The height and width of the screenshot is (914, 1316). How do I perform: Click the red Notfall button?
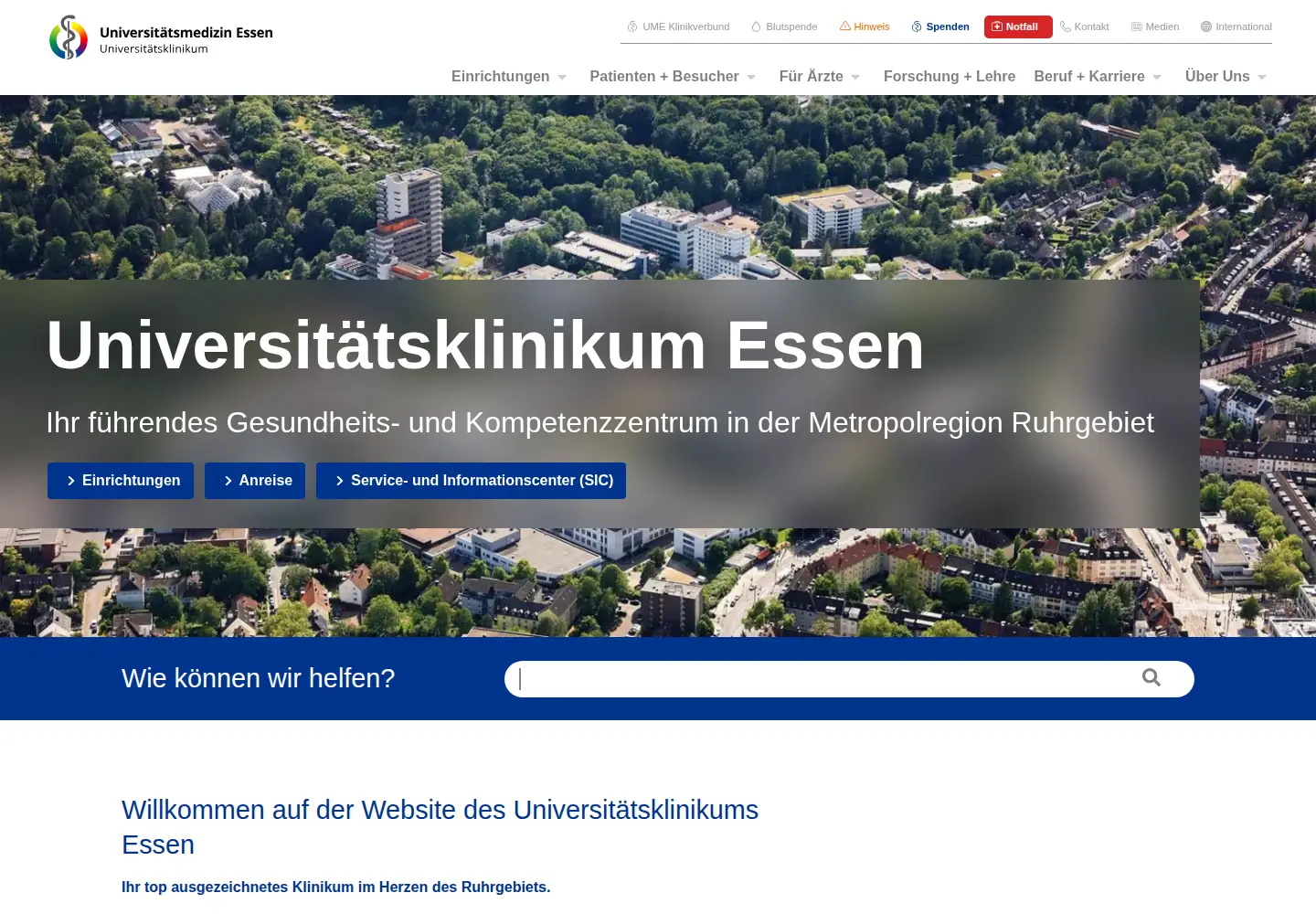(1018, 27)
